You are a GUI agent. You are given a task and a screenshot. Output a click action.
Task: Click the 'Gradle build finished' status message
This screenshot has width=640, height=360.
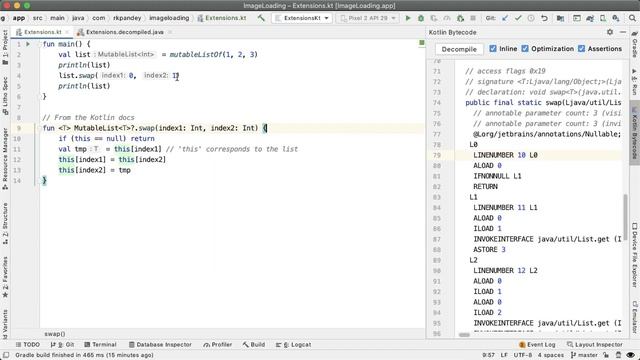[84, 355]
